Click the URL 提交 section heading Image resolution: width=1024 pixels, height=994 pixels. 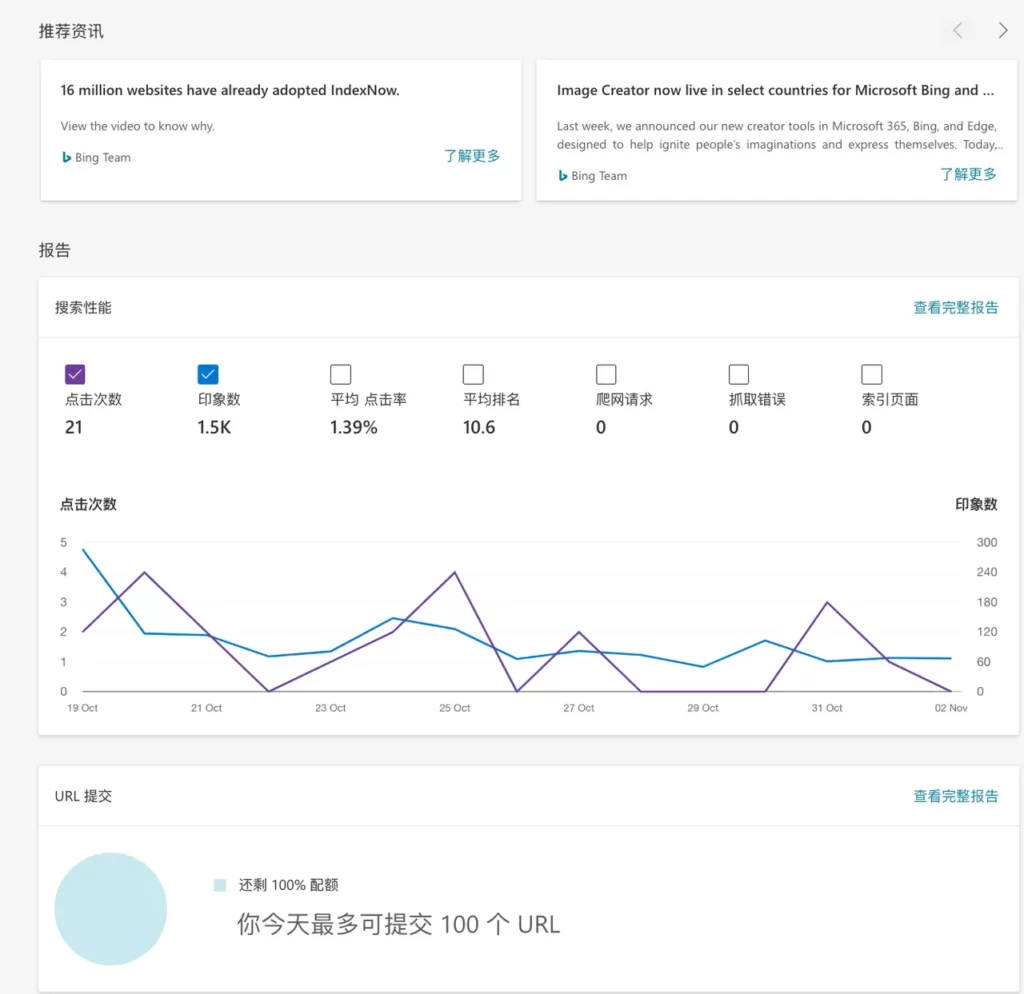pos(83,796)
